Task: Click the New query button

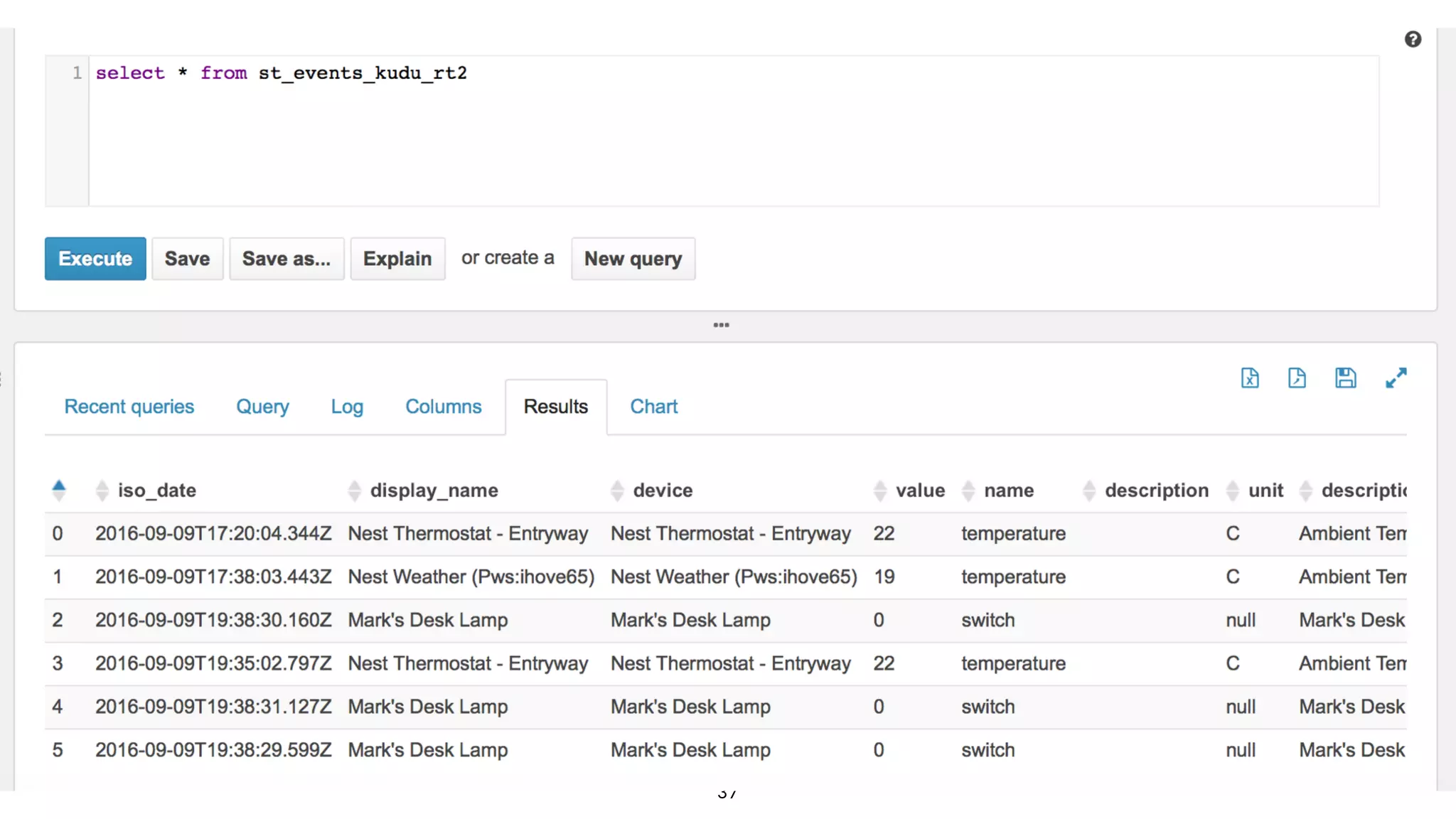Action: (x=633, y=259)
